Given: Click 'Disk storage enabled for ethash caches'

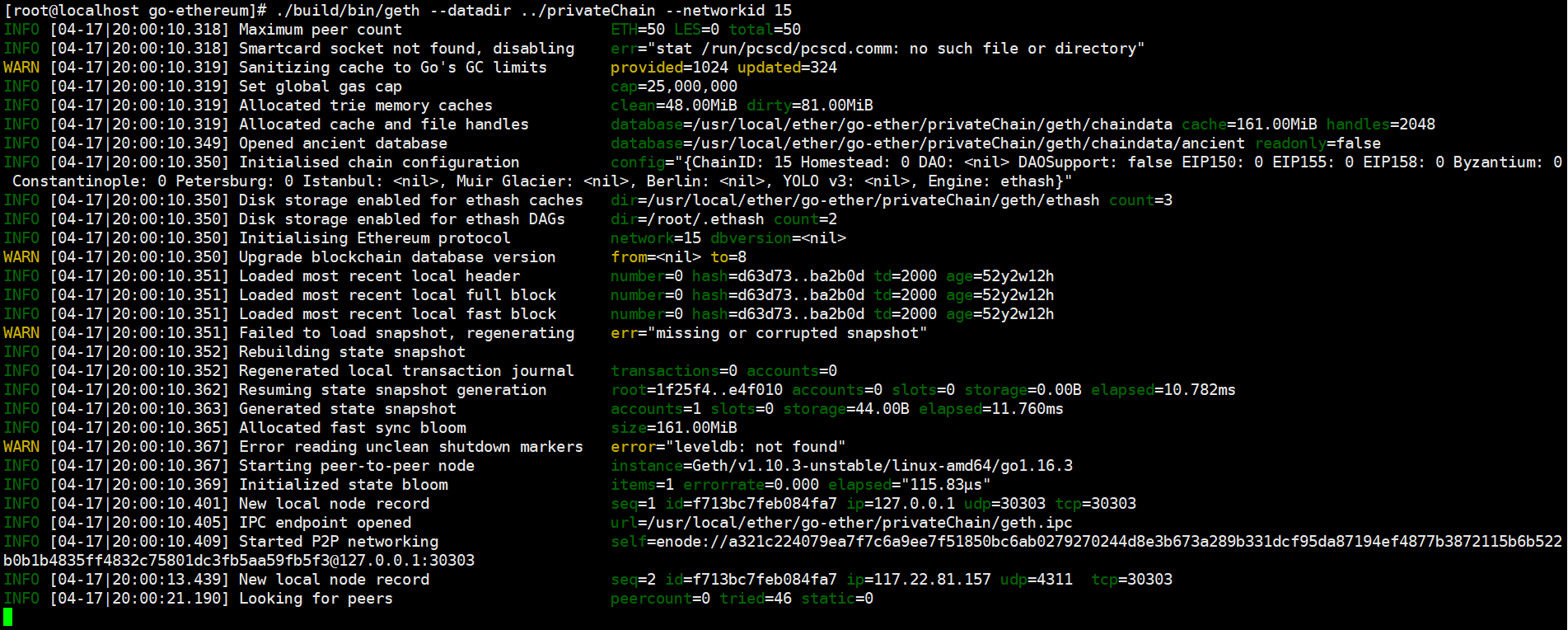Looking at the screenshot, I should tap(410, 200).
